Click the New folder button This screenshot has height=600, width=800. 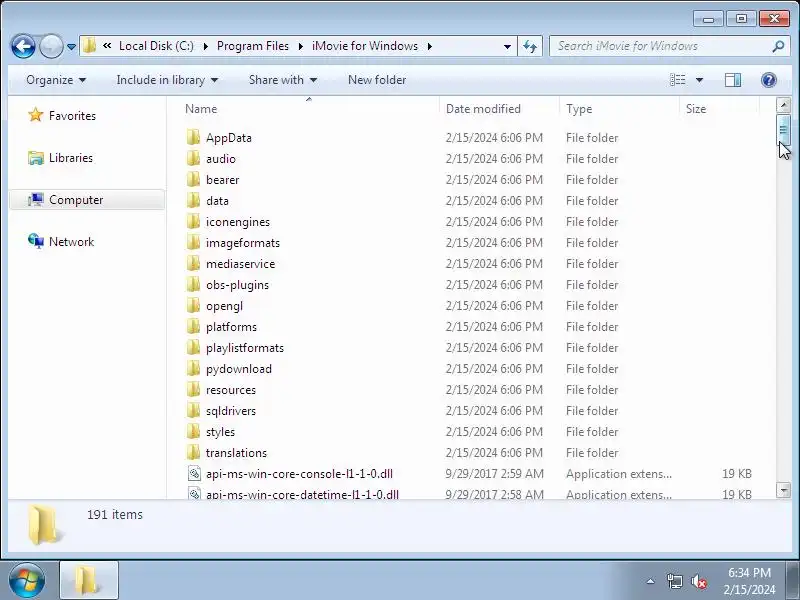pos(377,80)
